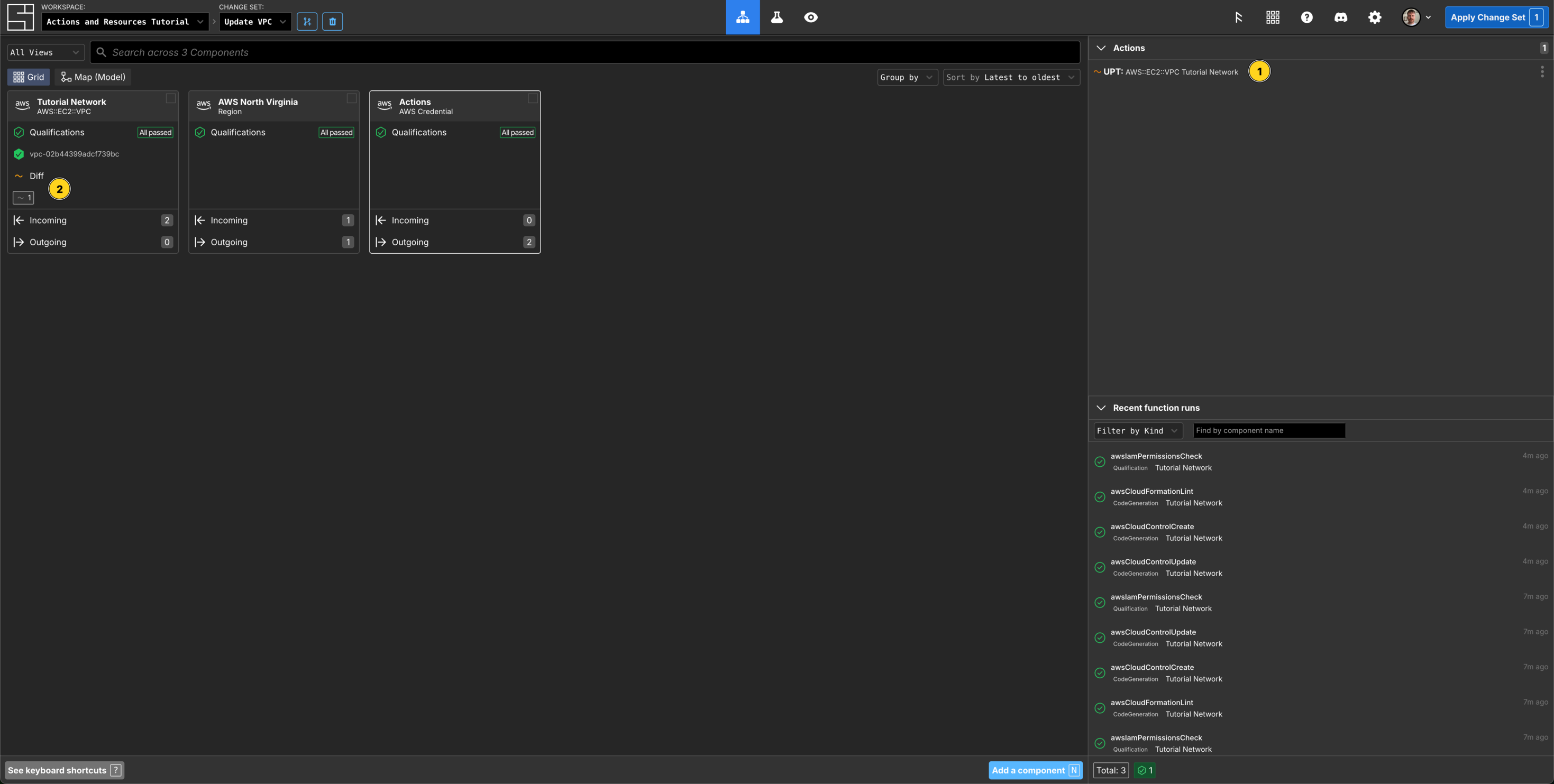Click Add a component button
The image size is (1554, 784).
click(x=1035, y=770)
